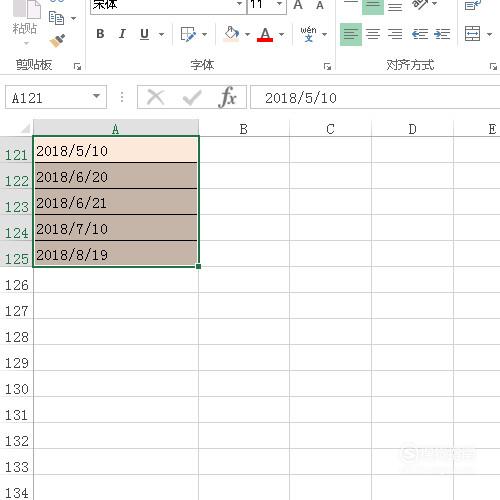Open underline style dropdown arrow
Viewport: 500px width, 500px height.
(x=161, y=34)
